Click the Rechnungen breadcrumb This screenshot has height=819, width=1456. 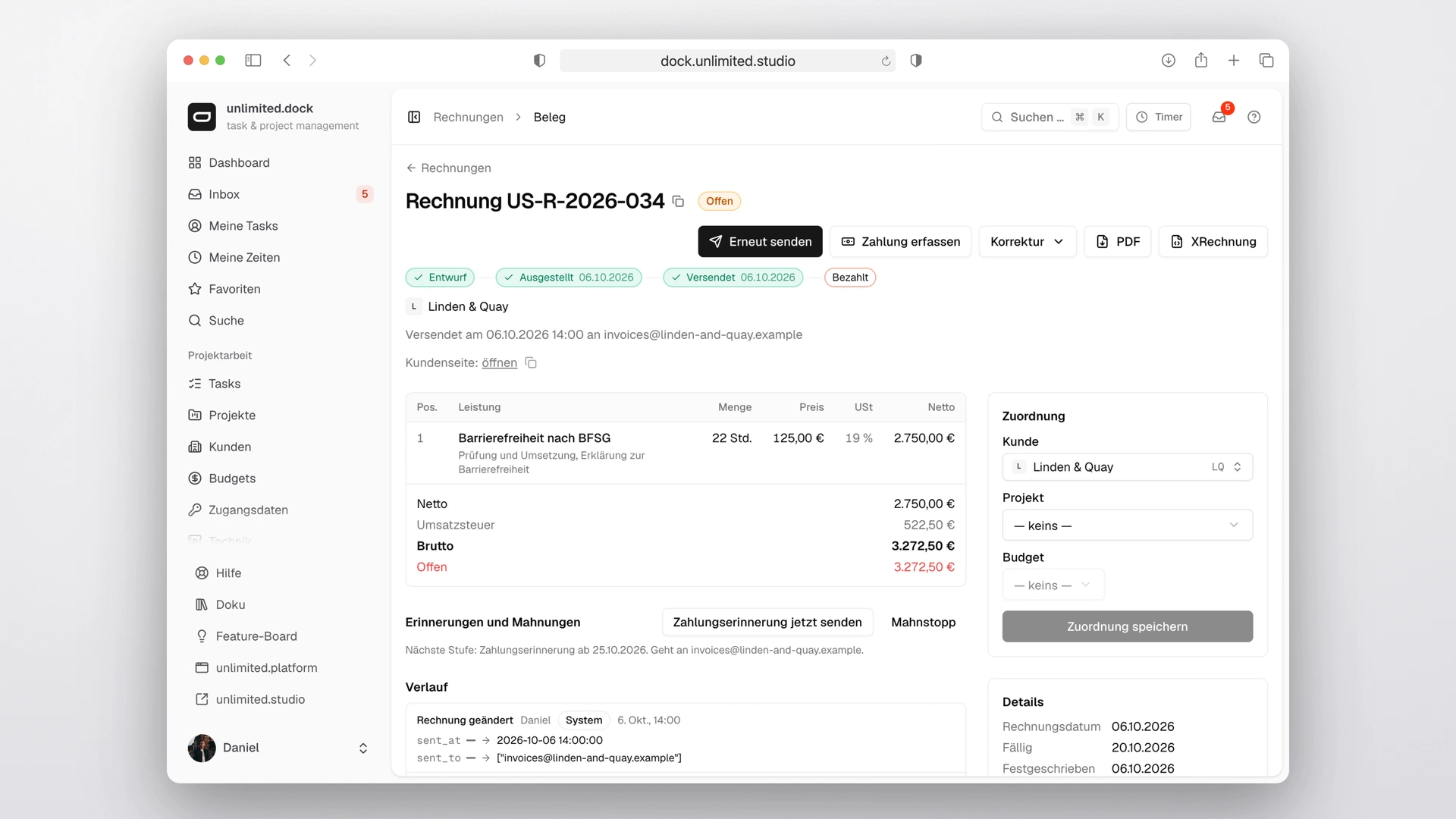468,117
